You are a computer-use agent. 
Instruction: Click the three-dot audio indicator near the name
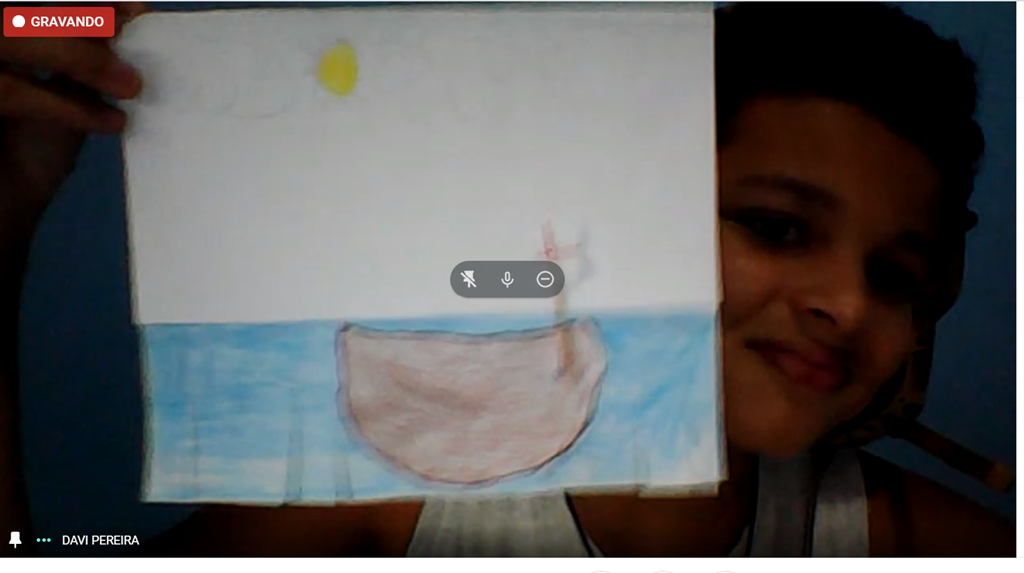(x=43, y=540)
